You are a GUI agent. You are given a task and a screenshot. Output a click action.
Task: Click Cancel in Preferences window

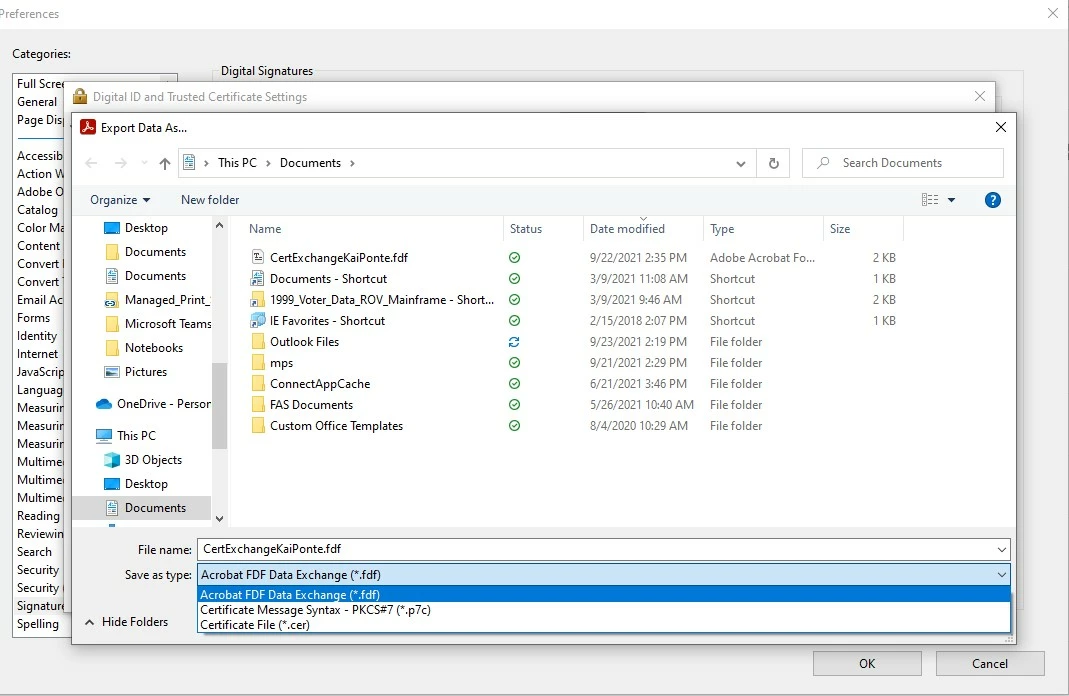(989, 663)
